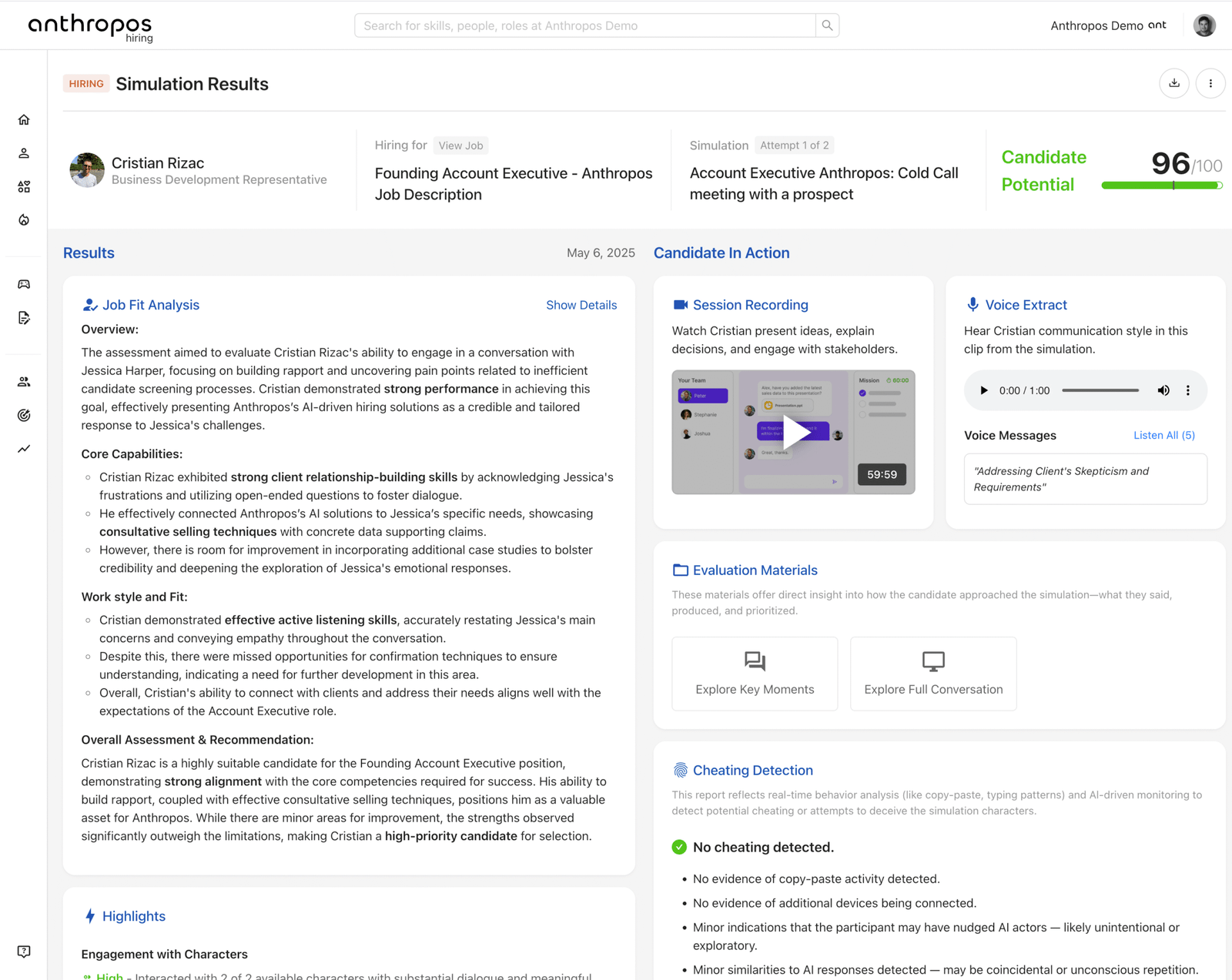Viewport: 1232px width, 980px height.
Task: Click the download report icon
Action: 1173,83
